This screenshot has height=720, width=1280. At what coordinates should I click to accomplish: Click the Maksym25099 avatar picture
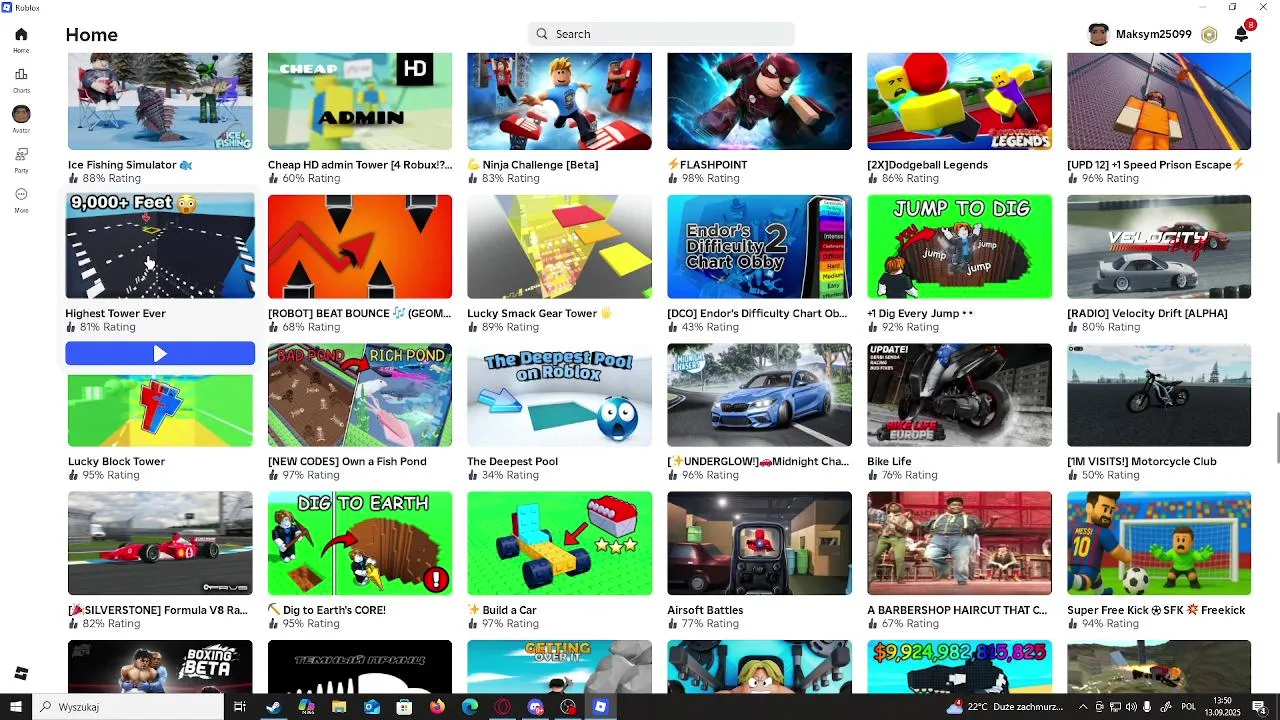pos(1098,34)
